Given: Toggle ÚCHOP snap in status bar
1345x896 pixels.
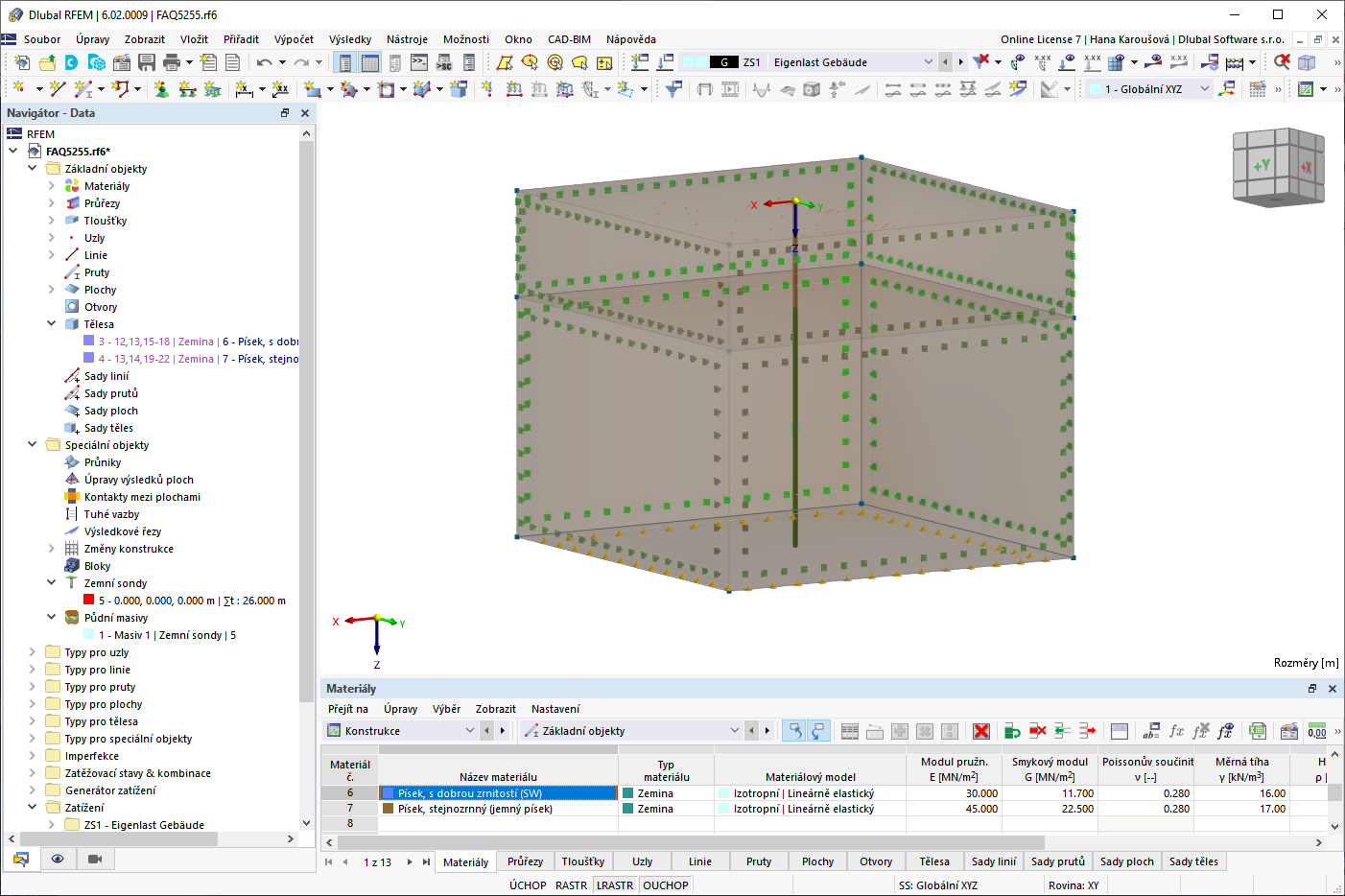Looking at the screenshot, I should click(528, 885).
